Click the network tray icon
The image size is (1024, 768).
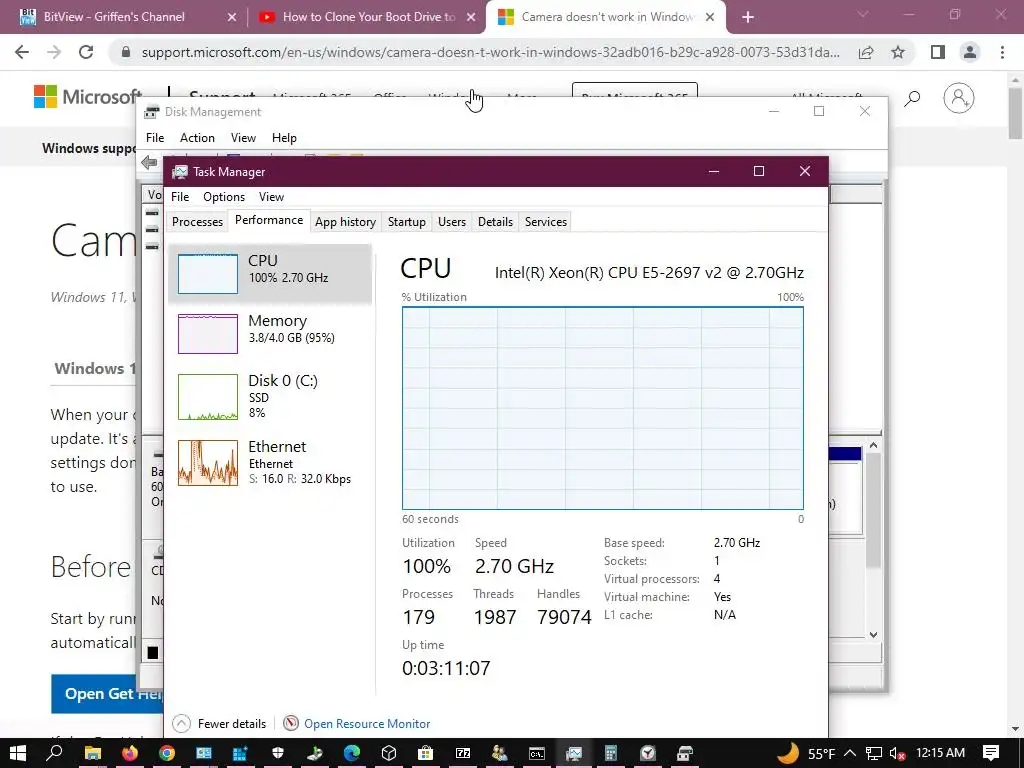coord(873,753)
